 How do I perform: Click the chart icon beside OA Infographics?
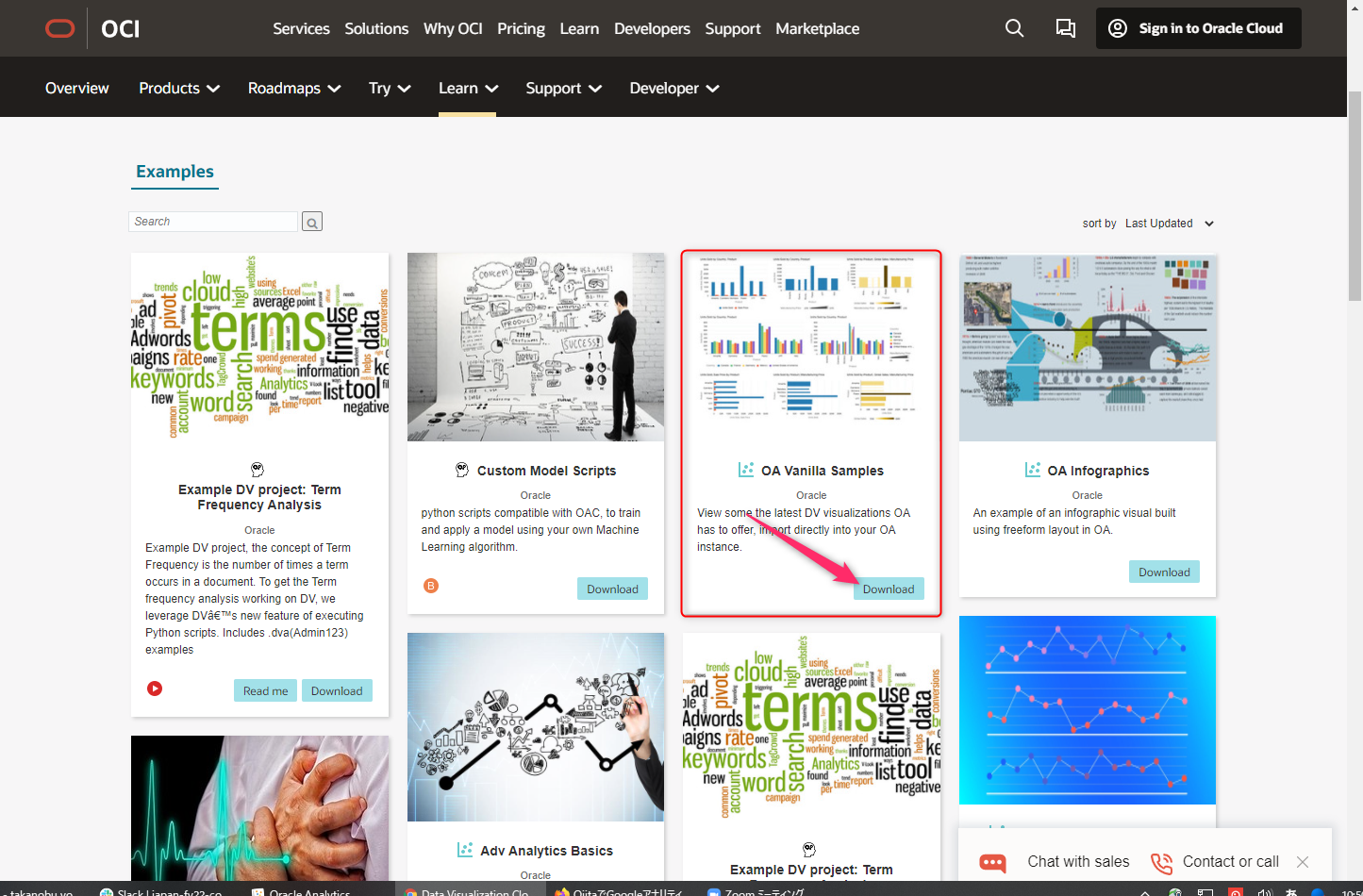point(1033,470)
